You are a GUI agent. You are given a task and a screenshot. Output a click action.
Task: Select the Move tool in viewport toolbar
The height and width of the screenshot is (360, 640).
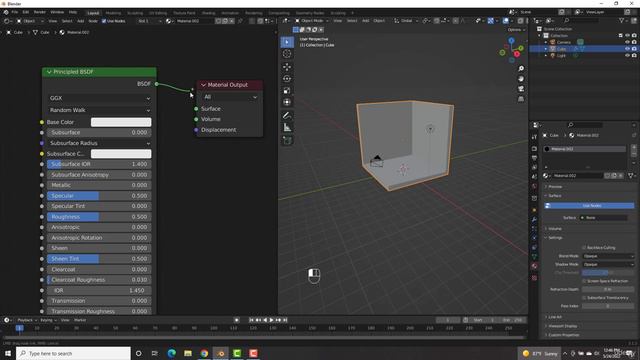pyautogui.click(x=287, y=67)
